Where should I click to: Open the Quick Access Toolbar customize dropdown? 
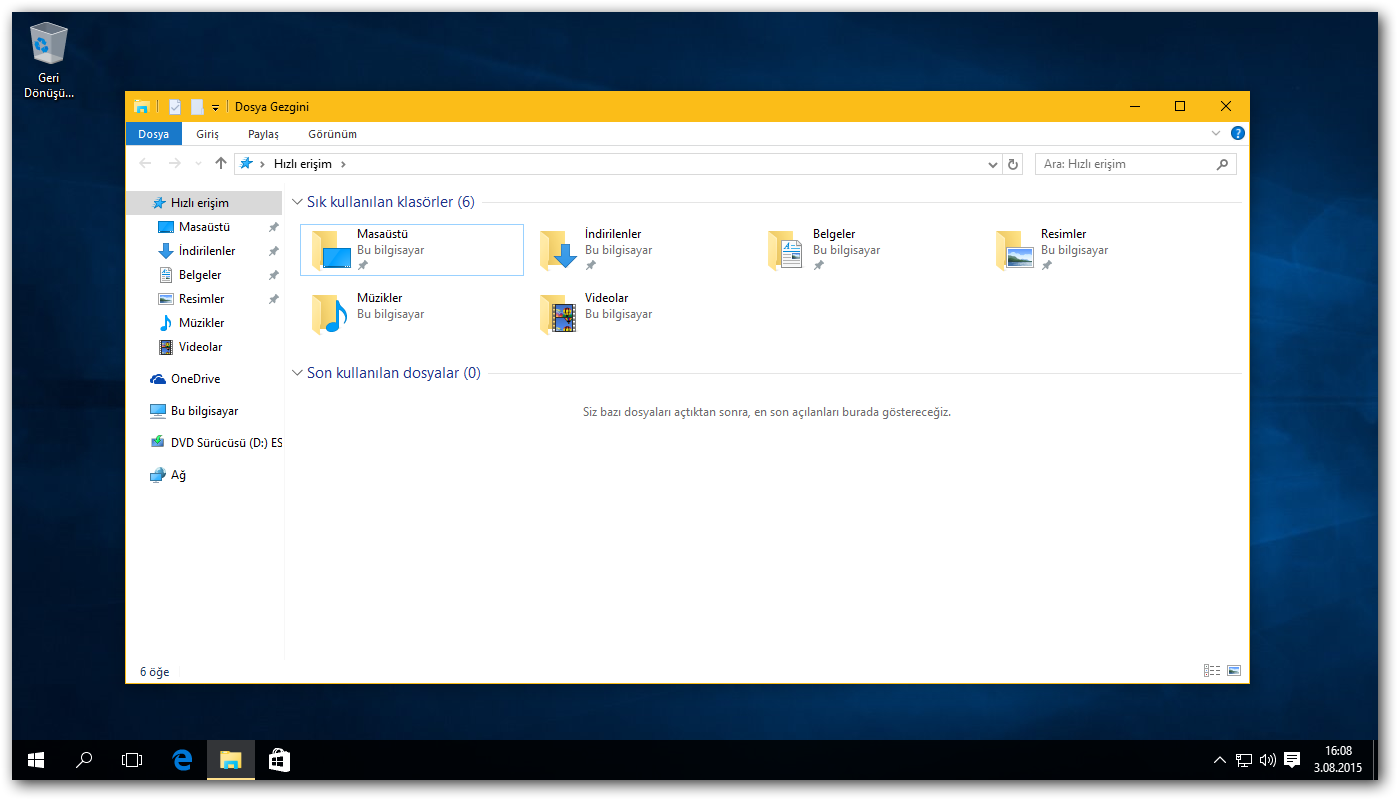tap(214, 106)
